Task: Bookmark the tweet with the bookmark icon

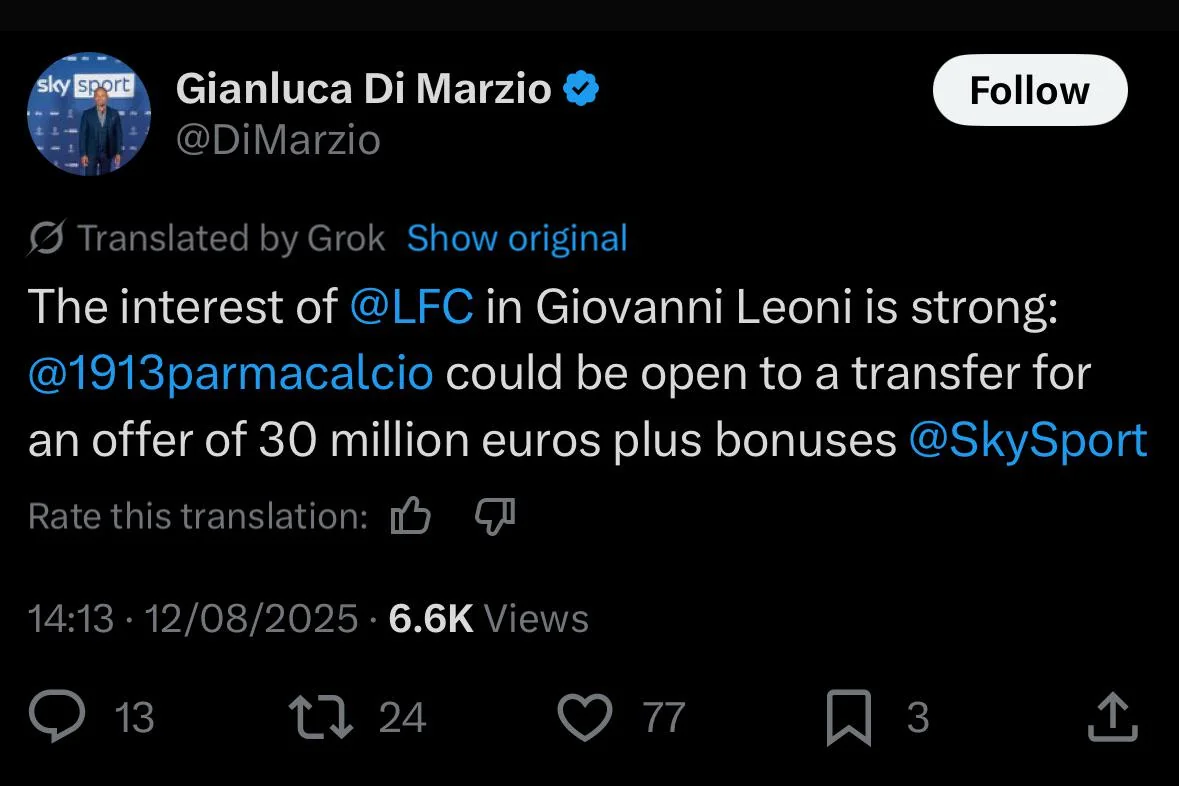Action: (849, 718)
